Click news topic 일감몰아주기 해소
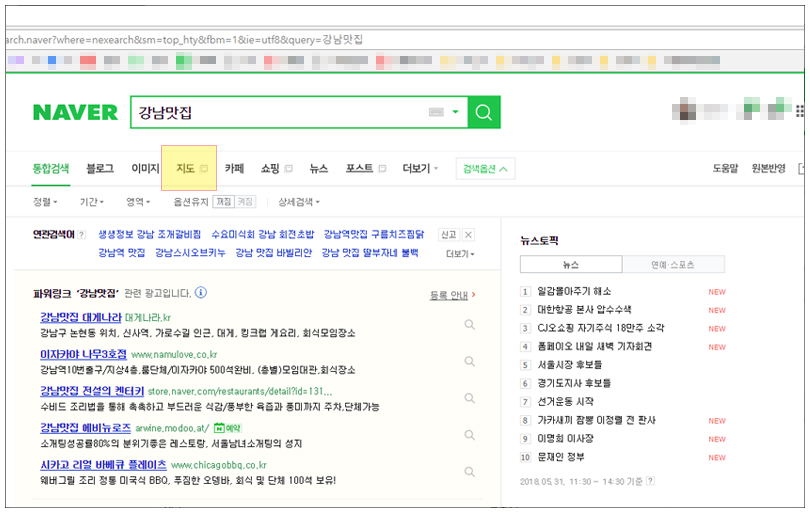810x514 pixels. coord(574,291)
